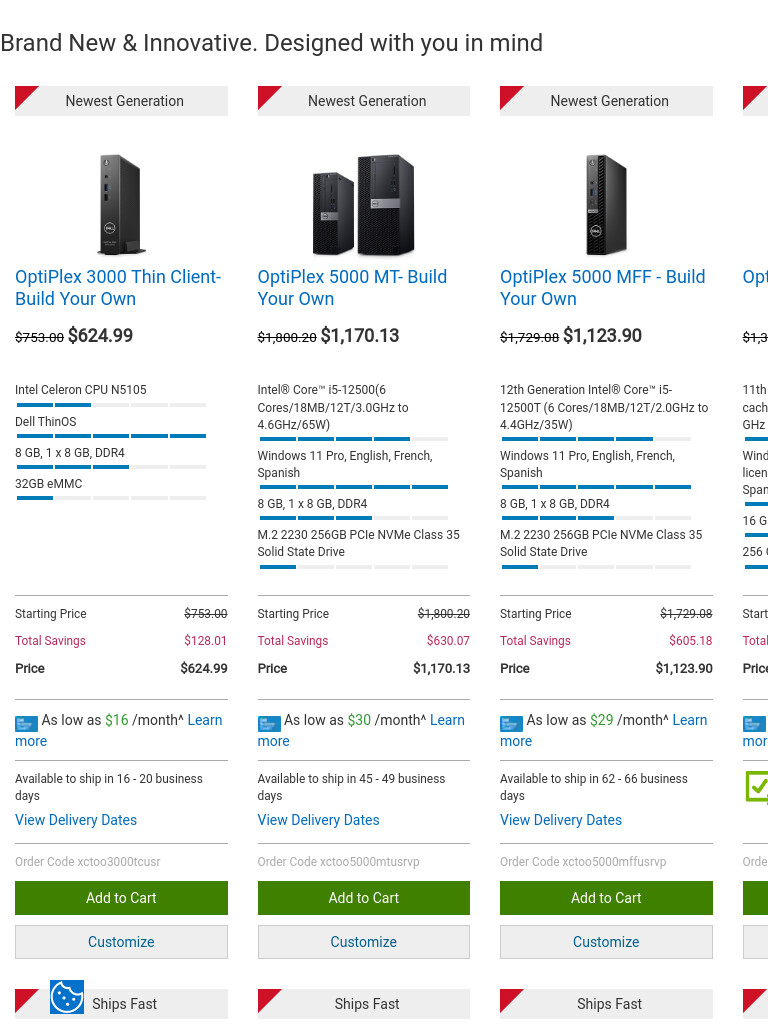768x1024 pixels.
Task: Click Total Savings $630.07 amount
Action: click(448, 641)
